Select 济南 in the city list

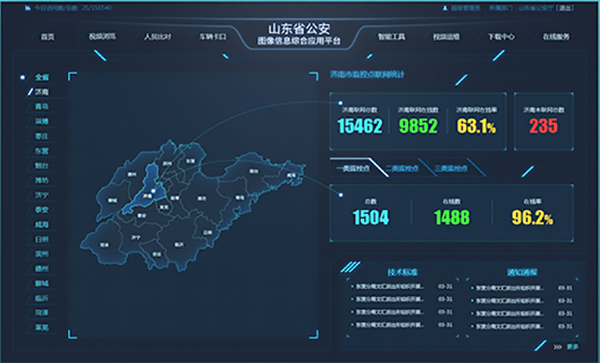click(42, 92)
